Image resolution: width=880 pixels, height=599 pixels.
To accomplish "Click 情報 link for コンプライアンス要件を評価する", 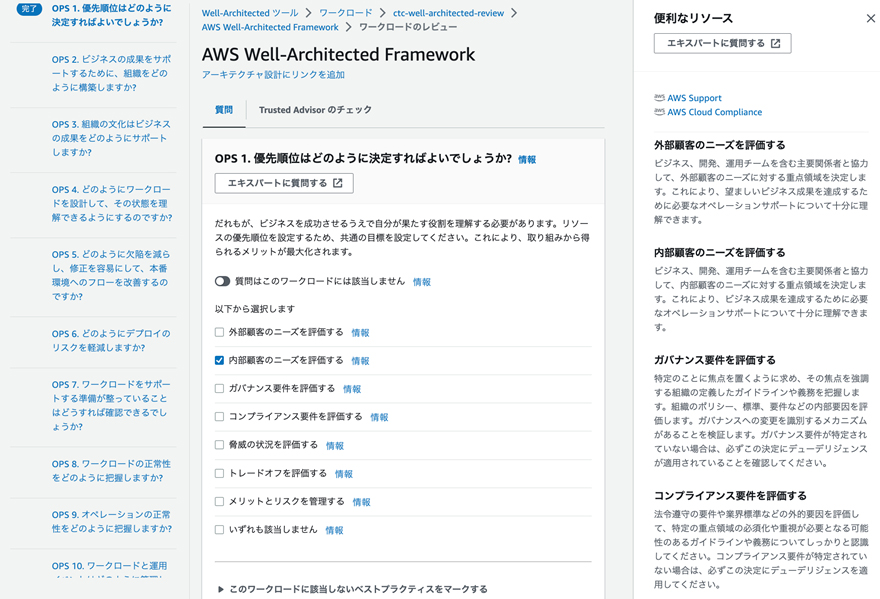I will point(379,417).
